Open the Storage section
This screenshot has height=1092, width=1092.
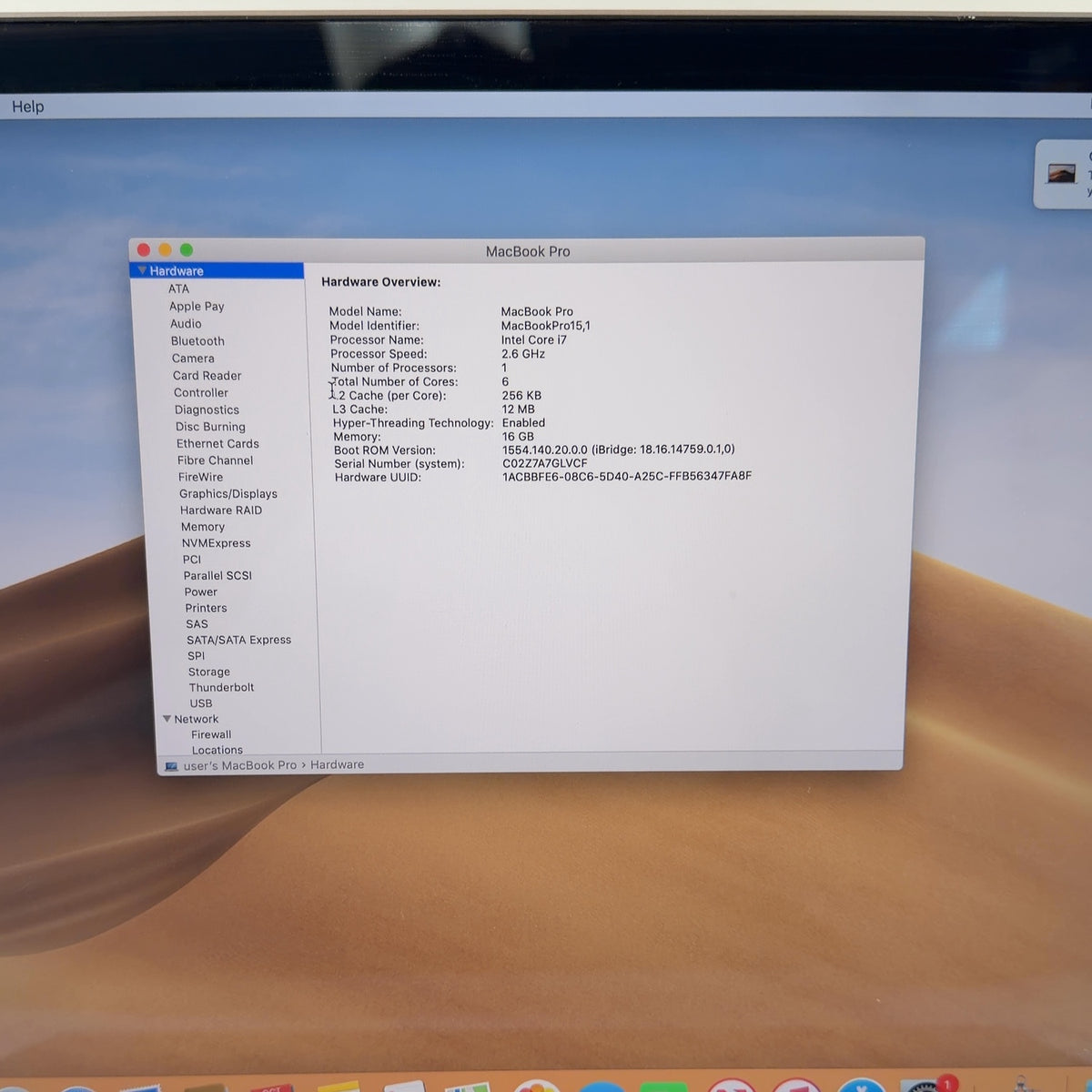coord(209,672)
